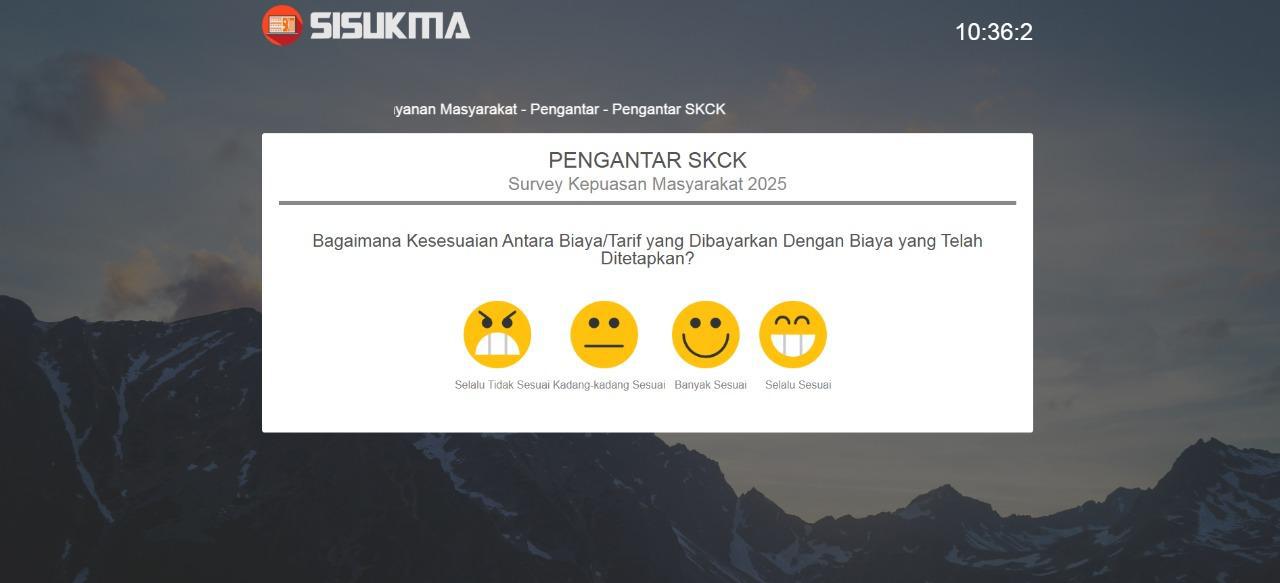This screenshot has width=1280, height=583.
Task: Click the cloud in the background sky
Action: click(x=110, y=95)
